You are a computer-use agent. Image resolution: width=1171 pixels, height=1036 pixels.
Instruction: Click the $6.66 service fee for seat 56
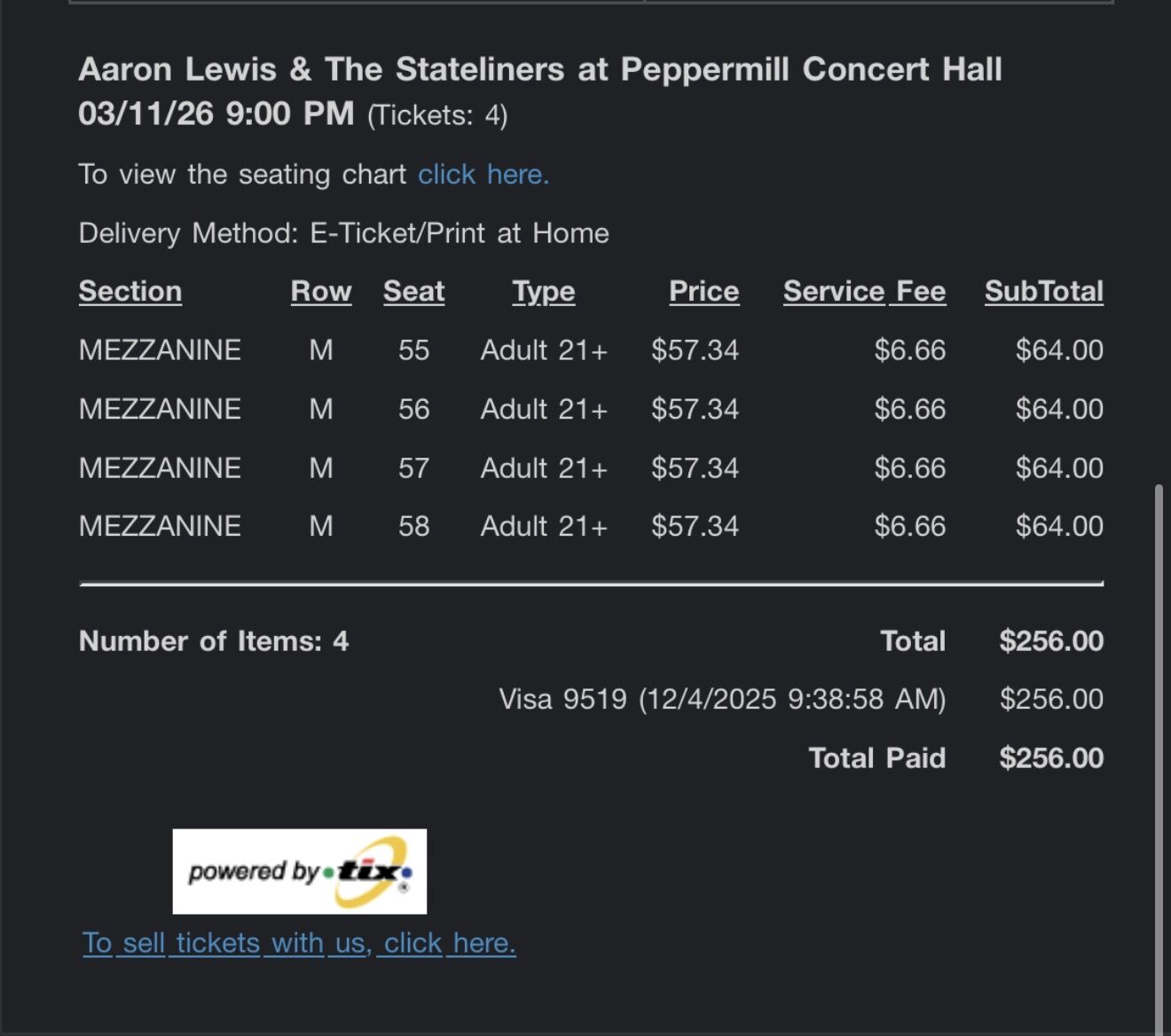tap(909, 409)
